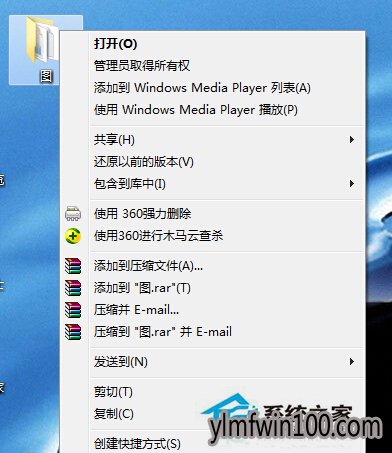The image size is (392, 453).
Task: Open the 共享(H) menu entry
Action: coord(114,140)
